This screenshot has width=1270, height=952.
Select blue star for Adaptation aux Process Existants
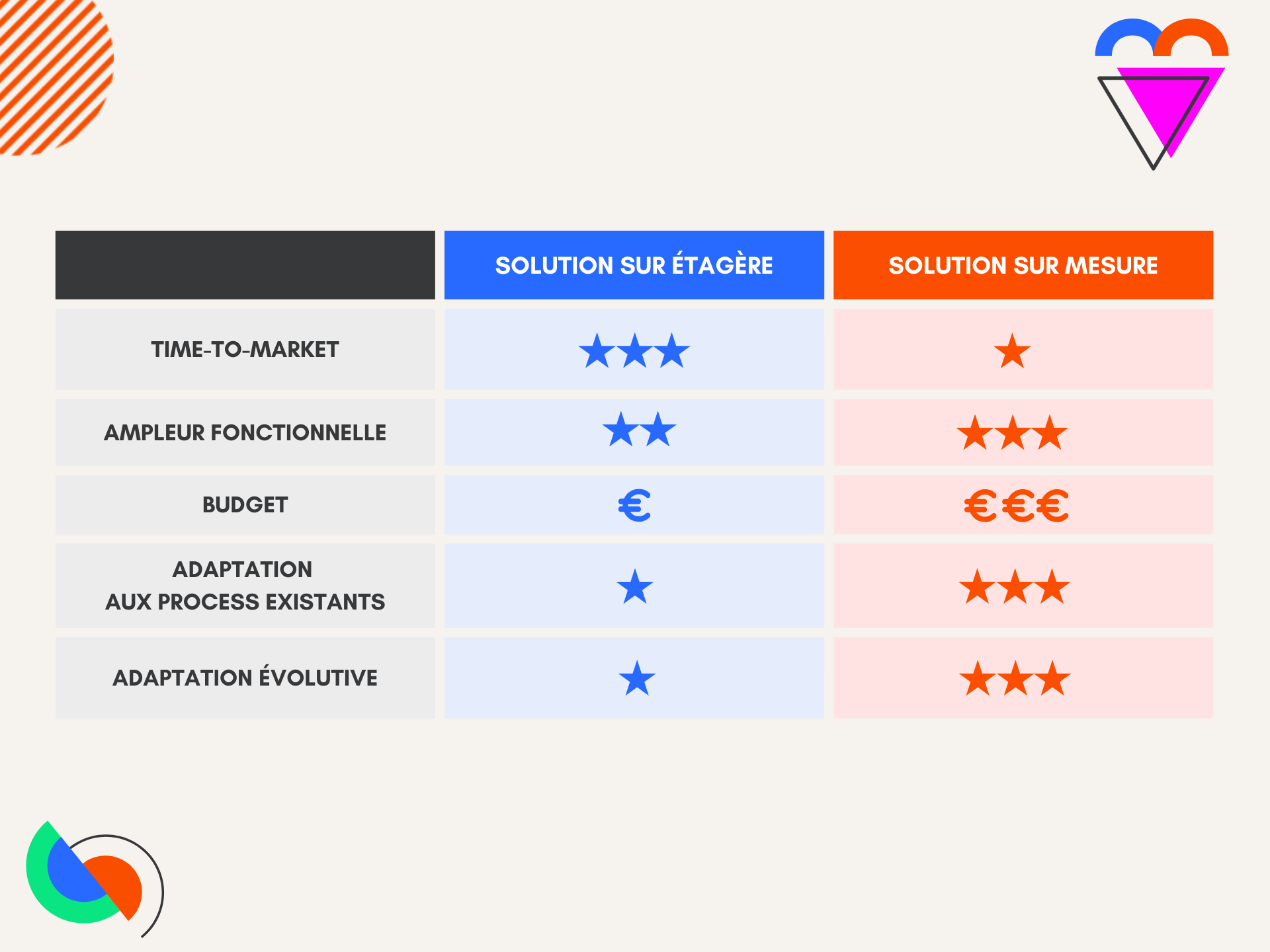[635, 586]
